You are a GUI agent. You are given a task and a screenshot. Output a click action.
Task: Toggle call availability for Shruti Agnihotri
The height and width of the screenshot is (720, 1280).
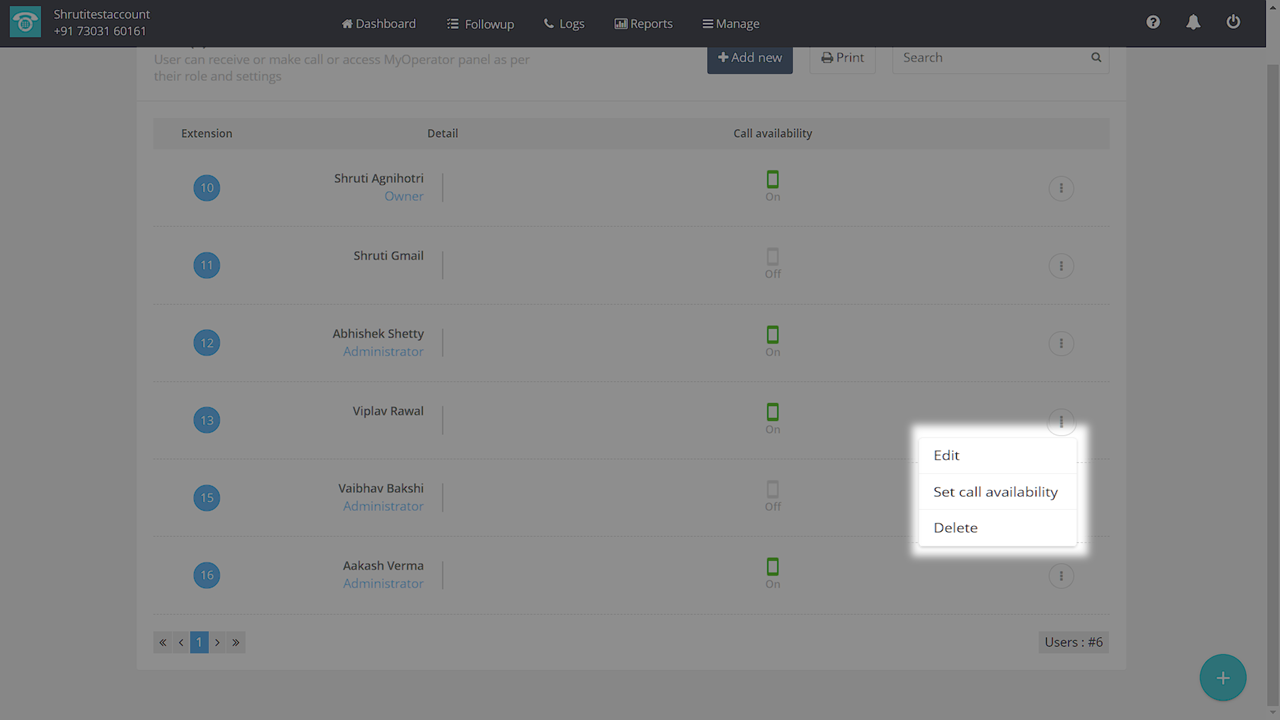[x=772, y=180]
